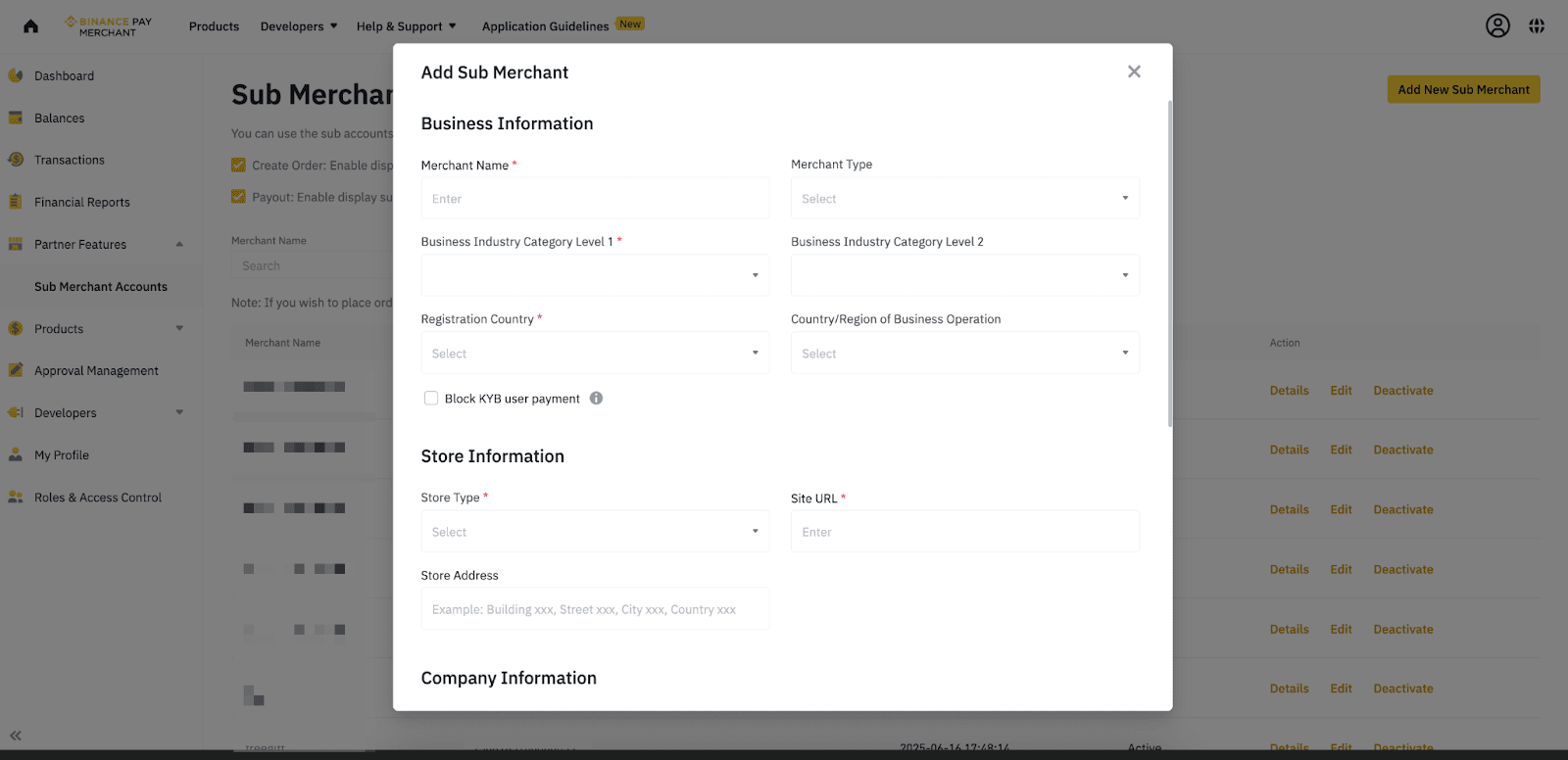Screen dimensions: 1568x760
Task: Open the Registration Country dropdown
Action: [595, 354]
